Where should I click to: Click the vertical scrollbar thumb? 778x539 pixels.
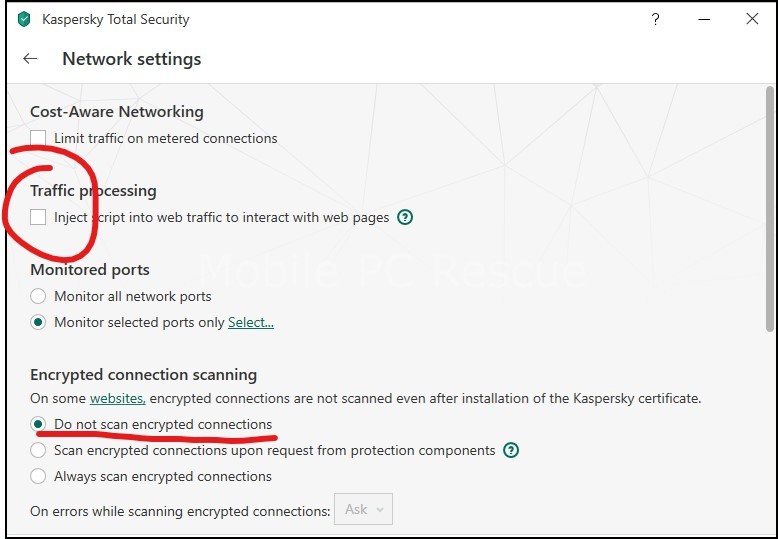(x=770, y=208)
